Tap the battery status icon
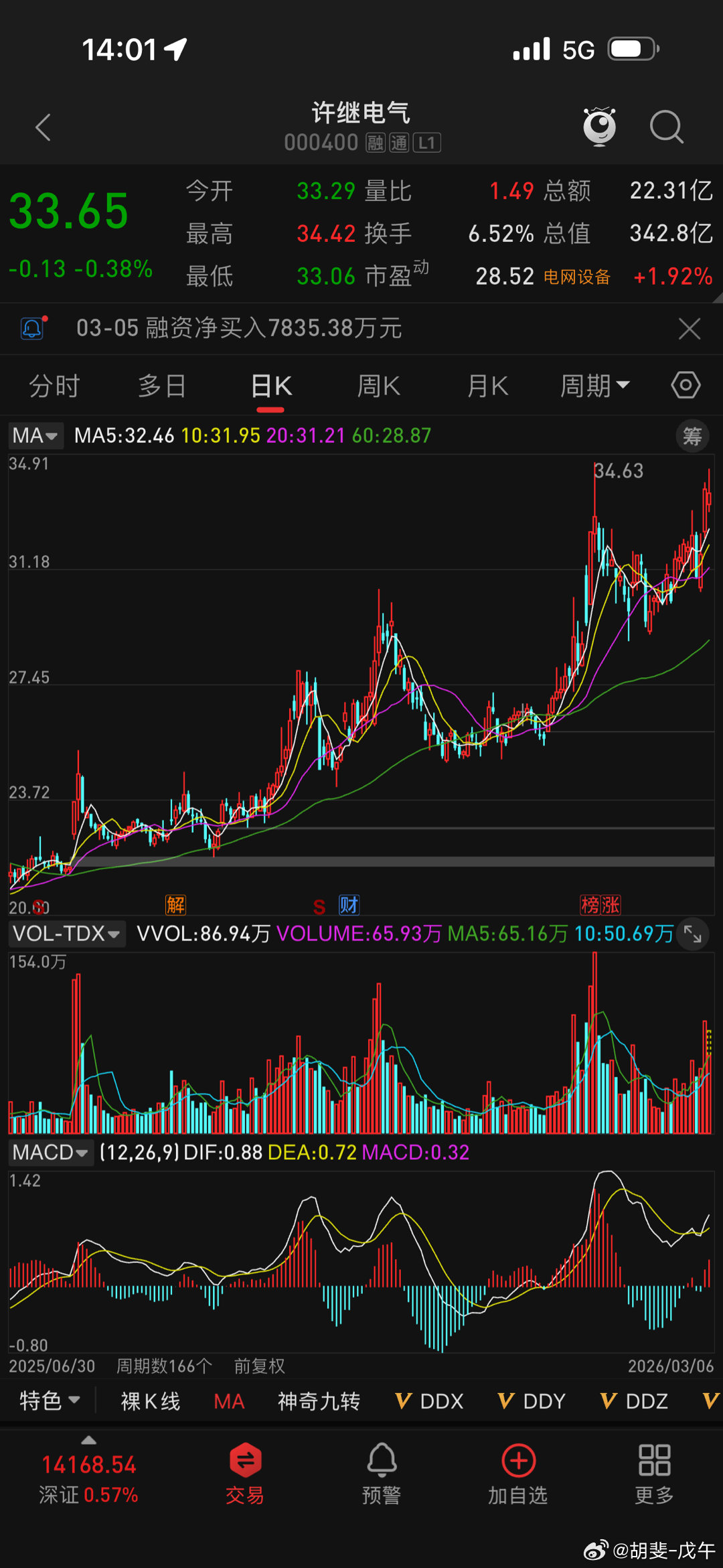The image size is (723, 1568). coord(633,49)
